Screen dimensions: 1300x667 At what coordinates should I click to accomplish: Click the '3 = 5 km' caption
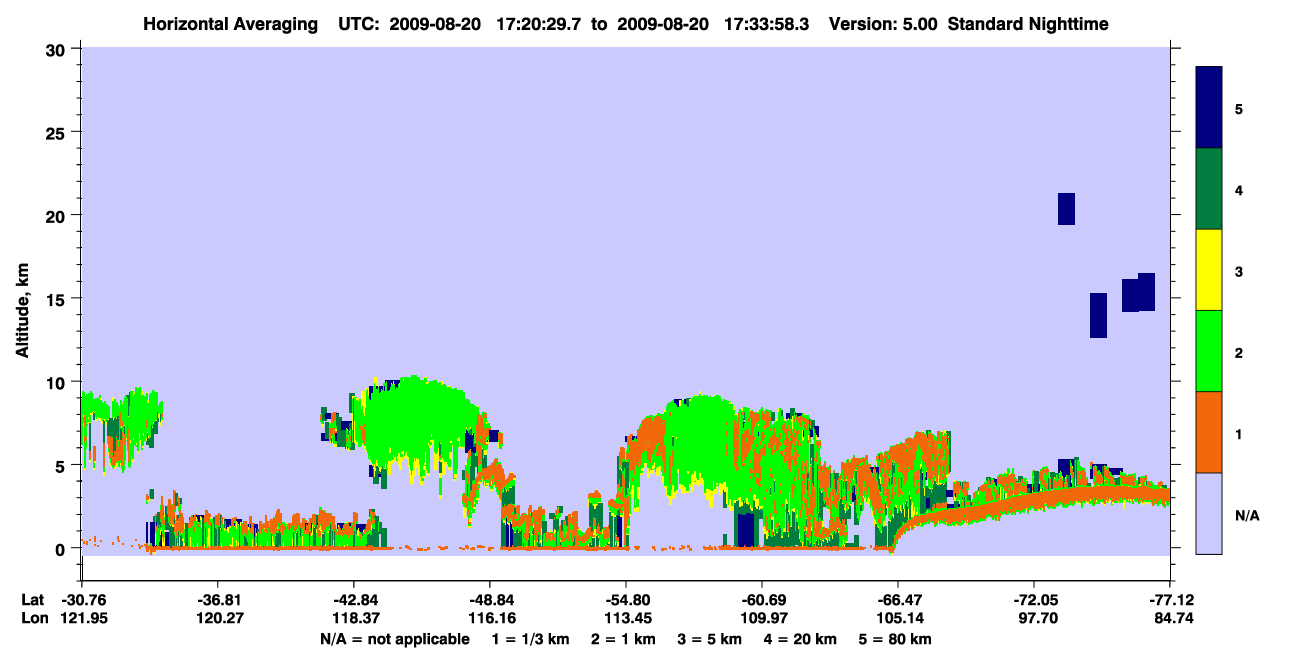tap(709, 639)
